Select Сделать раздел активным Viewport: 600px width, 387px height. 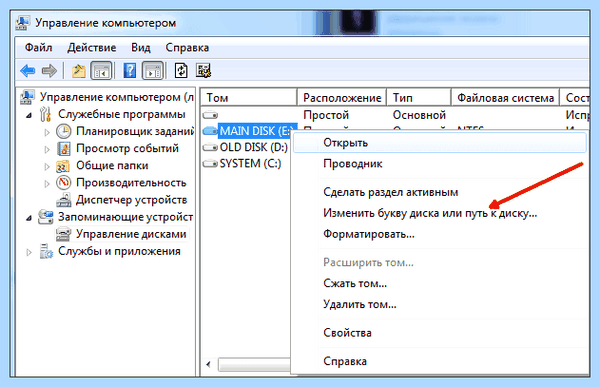[x=440, y=192]
